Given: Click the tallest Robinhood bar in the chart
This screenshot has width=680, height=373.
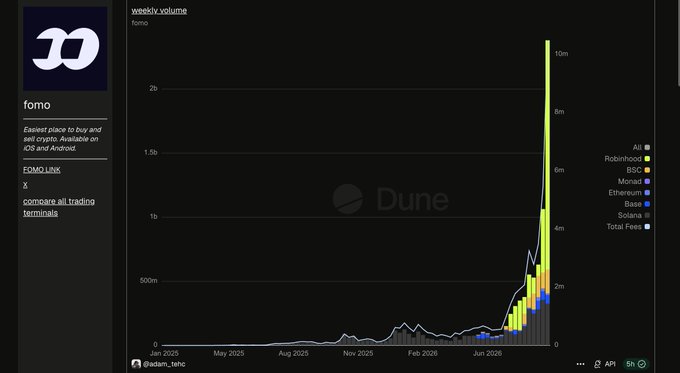Looking at the screenshot, I should (547, 155).
